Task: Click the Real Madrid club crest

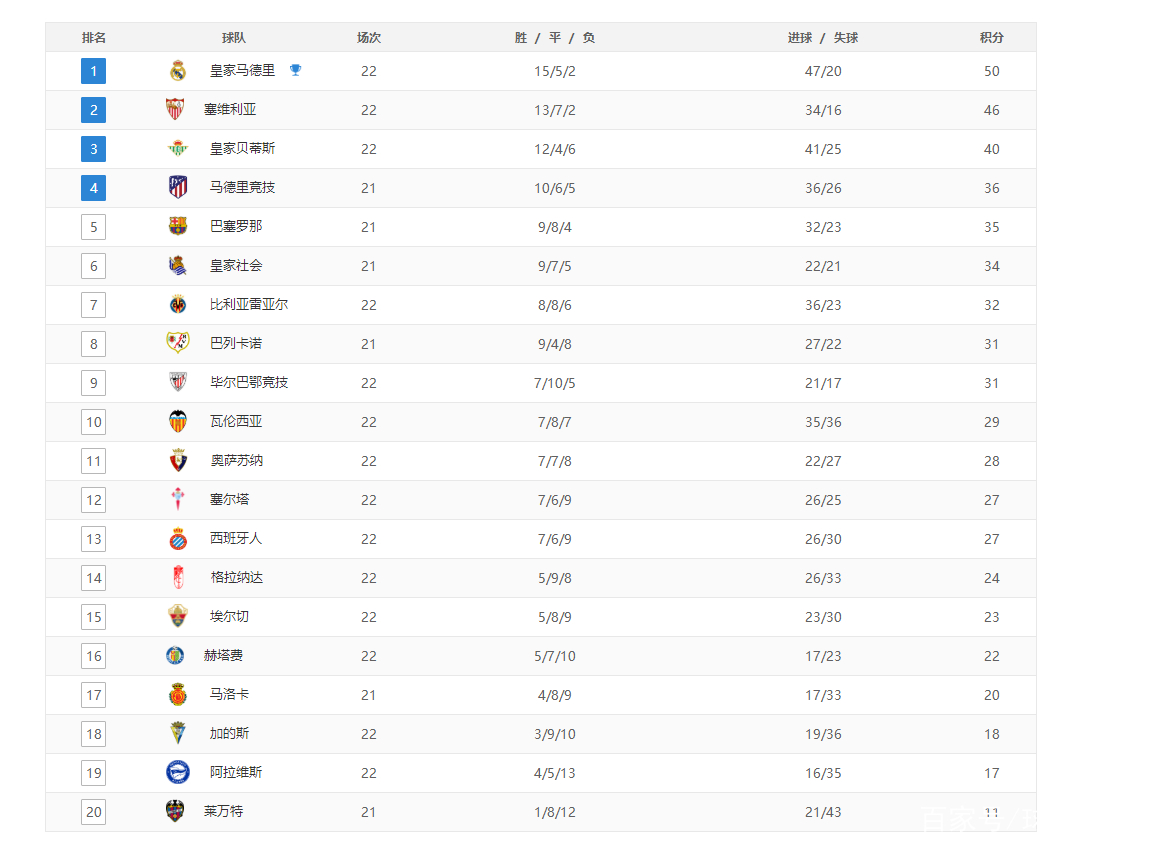Action: (x=178, y=71)
